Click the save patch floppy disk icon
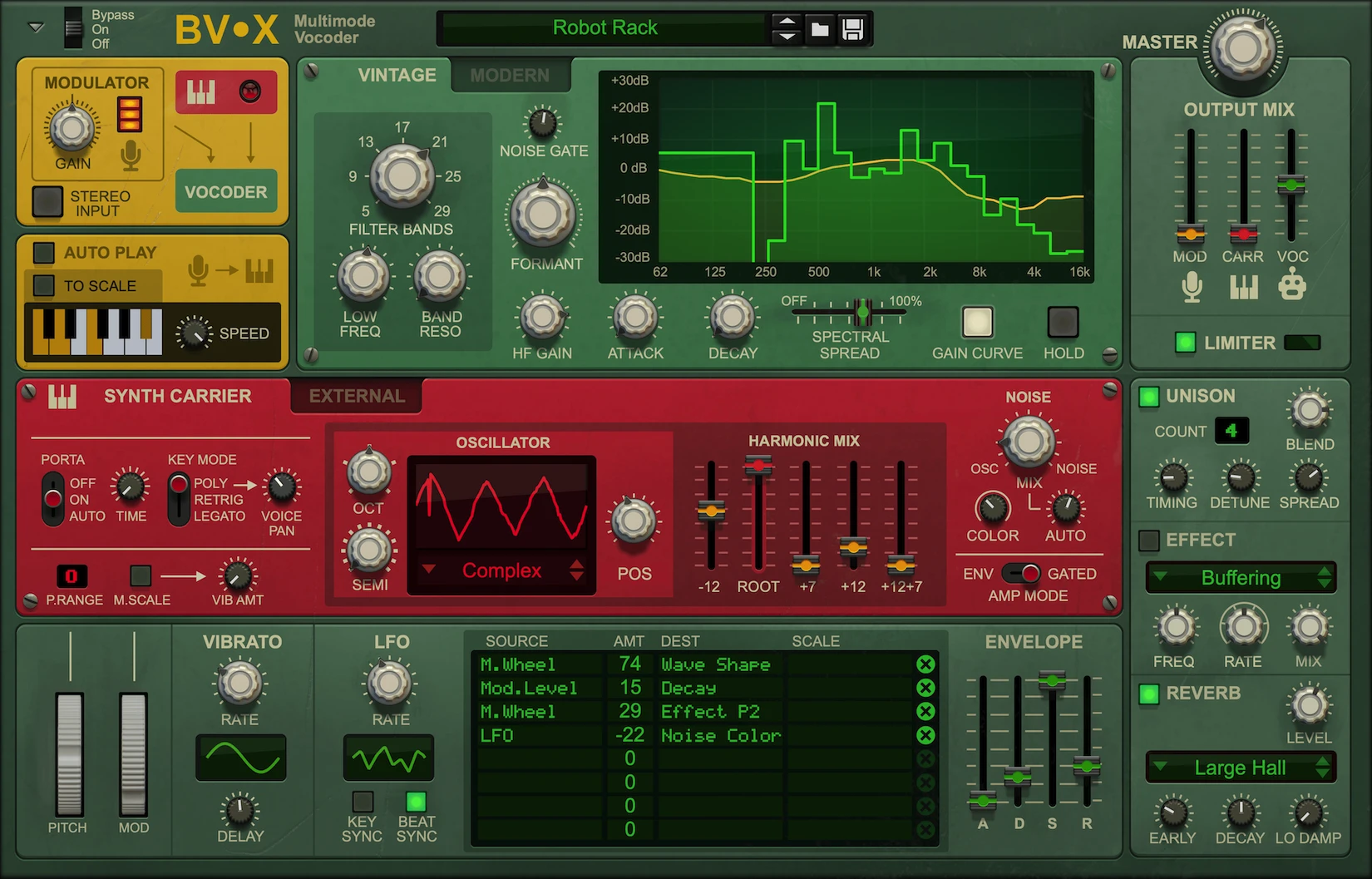Viewport: 1372px width, 879px height. click(x=852, y=30)
